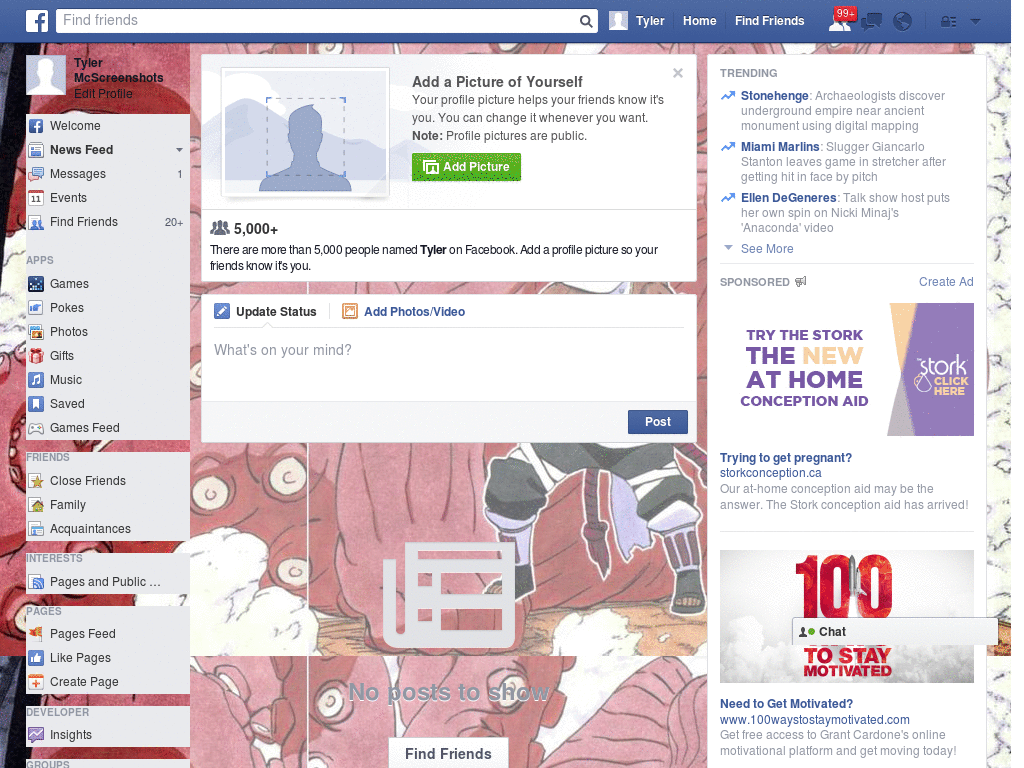Click the What's on your mind field
Viewport: 1024px width, 768px height.
448,364
